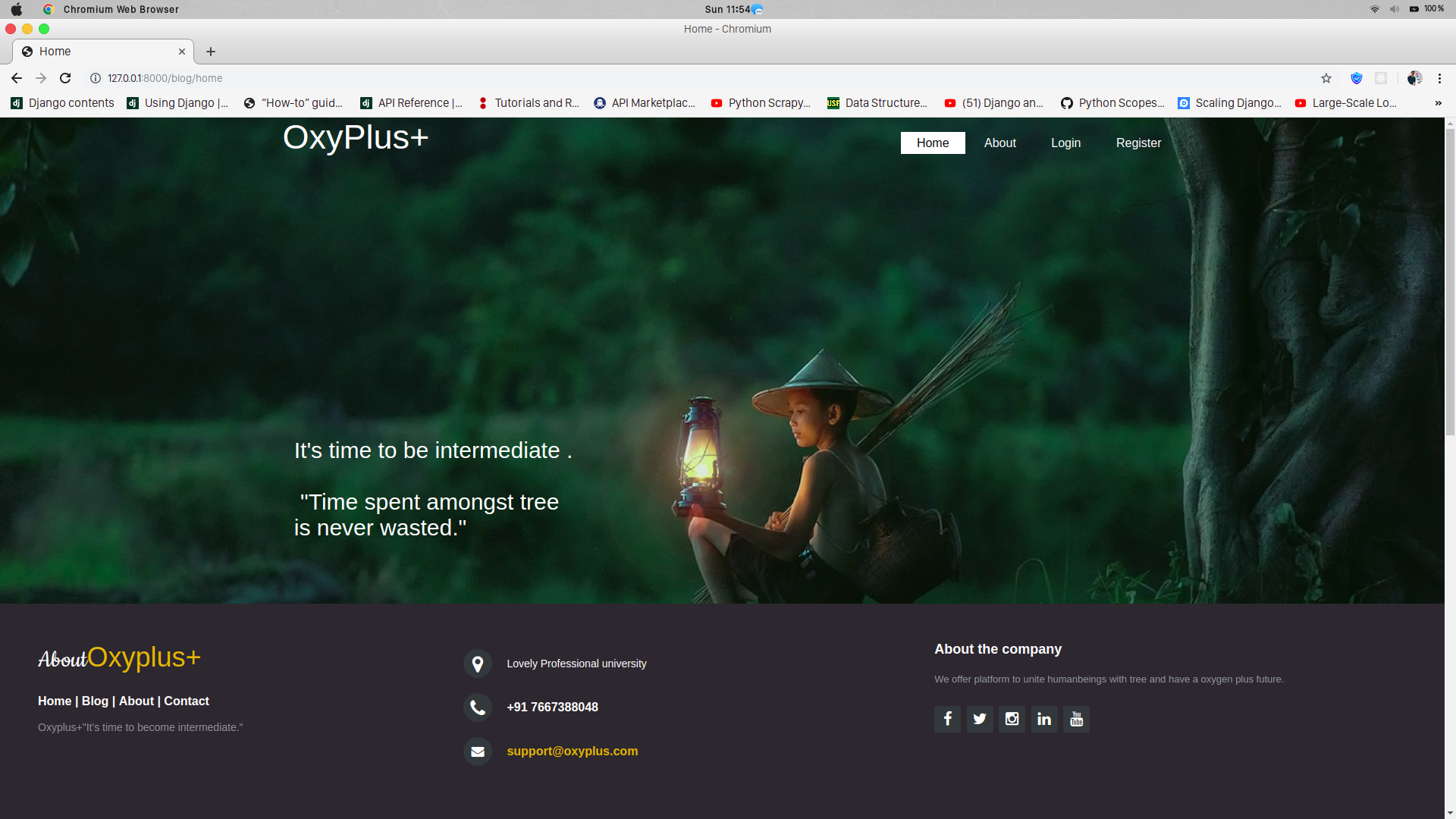
Task: Bookmark this page with the star icon
Action: [1326, 78]
